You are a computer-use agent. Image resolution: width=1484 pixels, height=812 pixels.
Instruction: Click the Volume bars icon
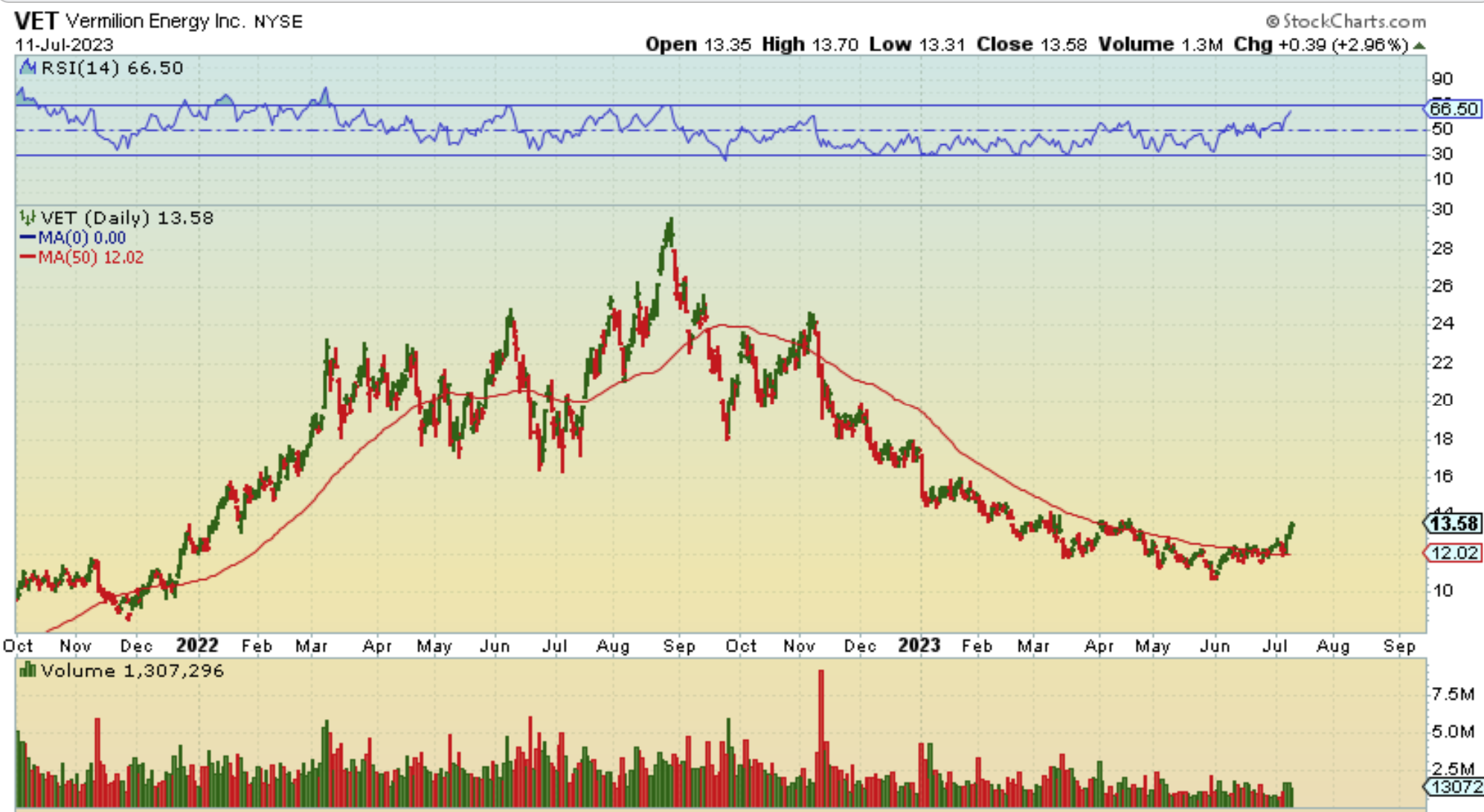point(28,671)
